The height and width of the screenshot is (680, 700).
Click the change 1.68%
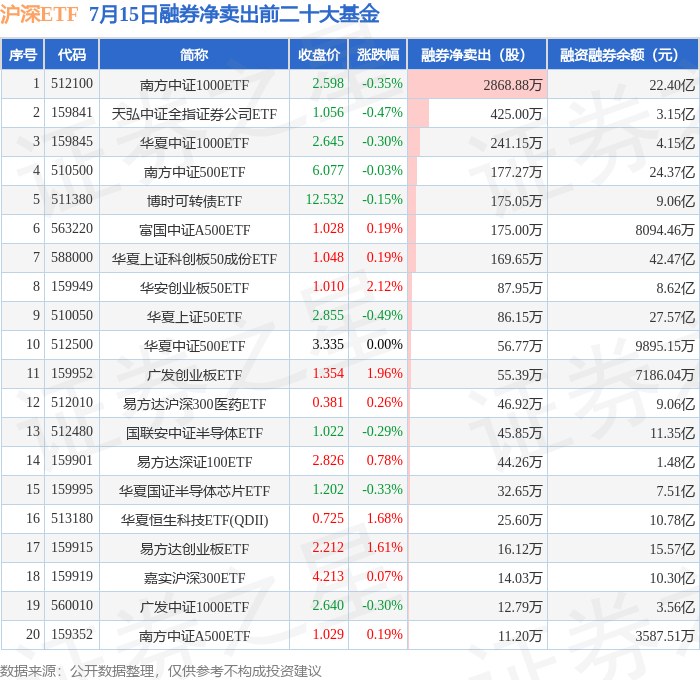[384, 519]
